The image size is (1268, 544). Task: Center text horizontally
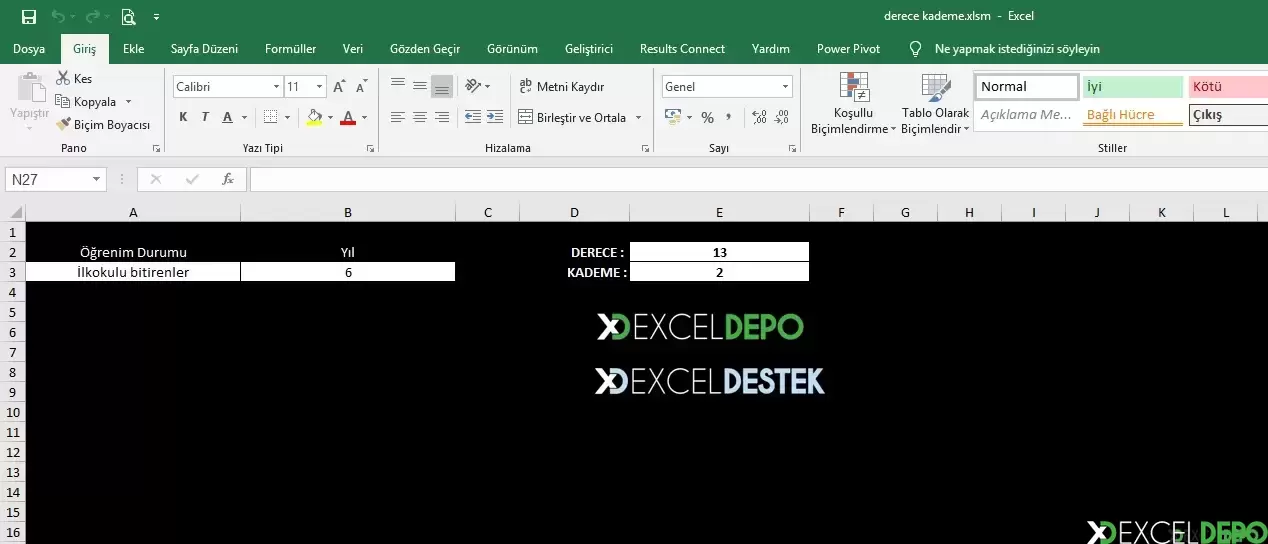pyautogui.click(x=420, y=117)
